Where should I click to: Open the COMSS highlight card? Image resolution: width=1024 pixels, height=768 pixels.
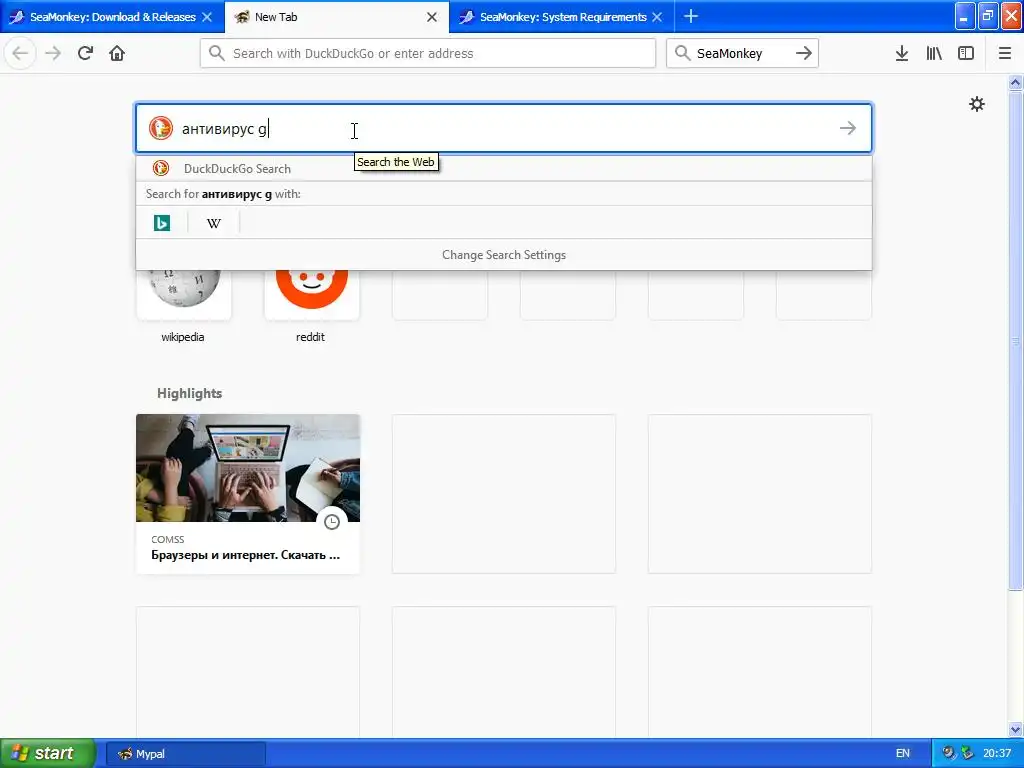click(248, 494)
